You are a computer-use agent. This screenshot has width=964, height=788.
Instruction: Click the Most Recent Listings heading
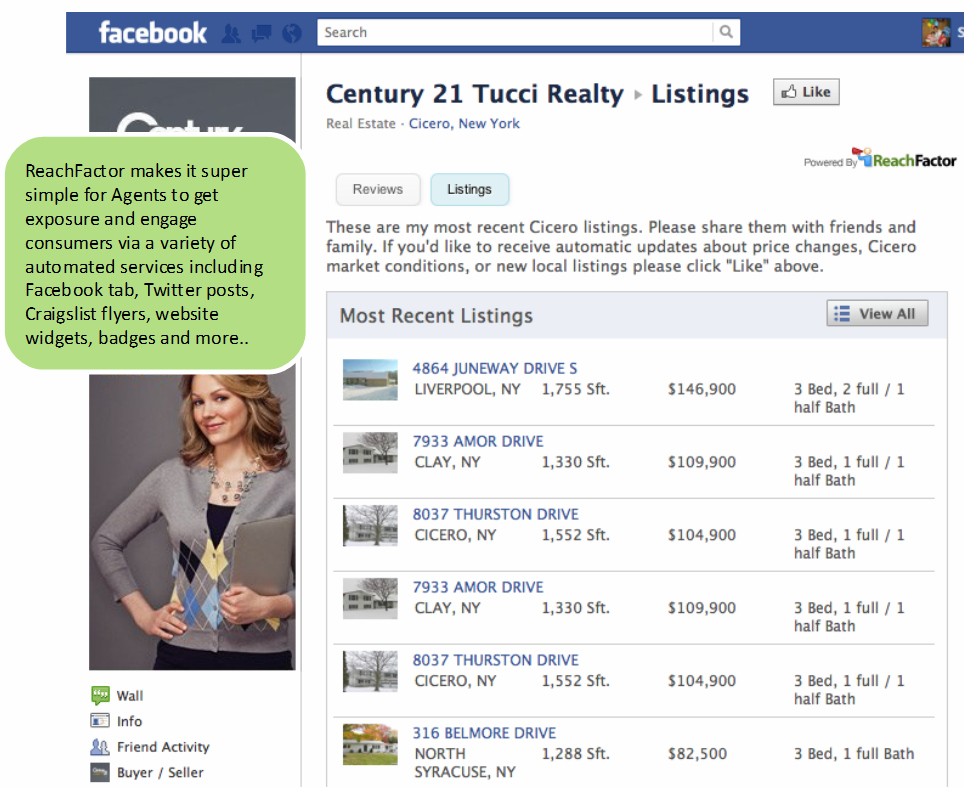(x=437, y=315)
